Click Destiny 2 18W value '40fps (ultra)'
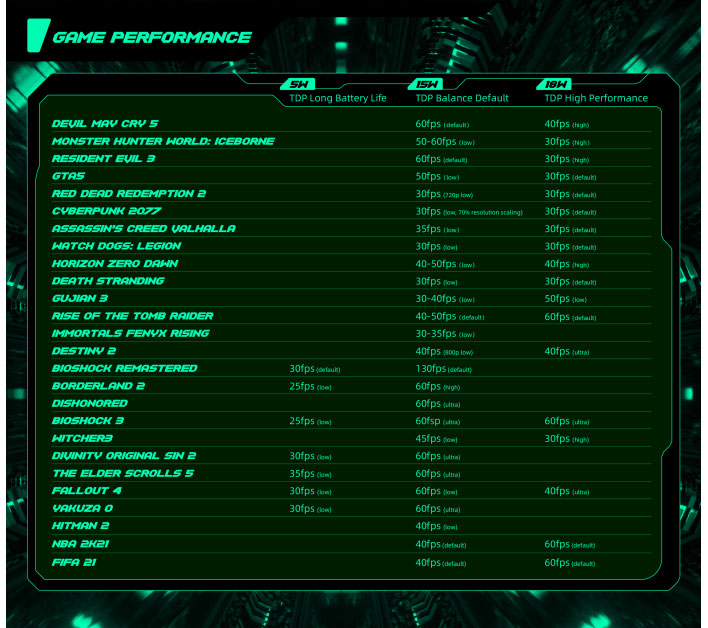 point(567,352)
